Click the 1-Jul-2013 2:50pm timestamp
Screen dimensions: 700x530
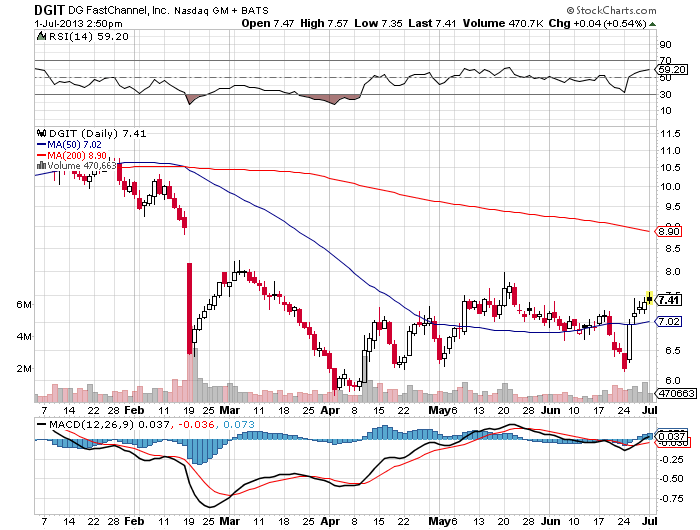(x=78, y=24)
